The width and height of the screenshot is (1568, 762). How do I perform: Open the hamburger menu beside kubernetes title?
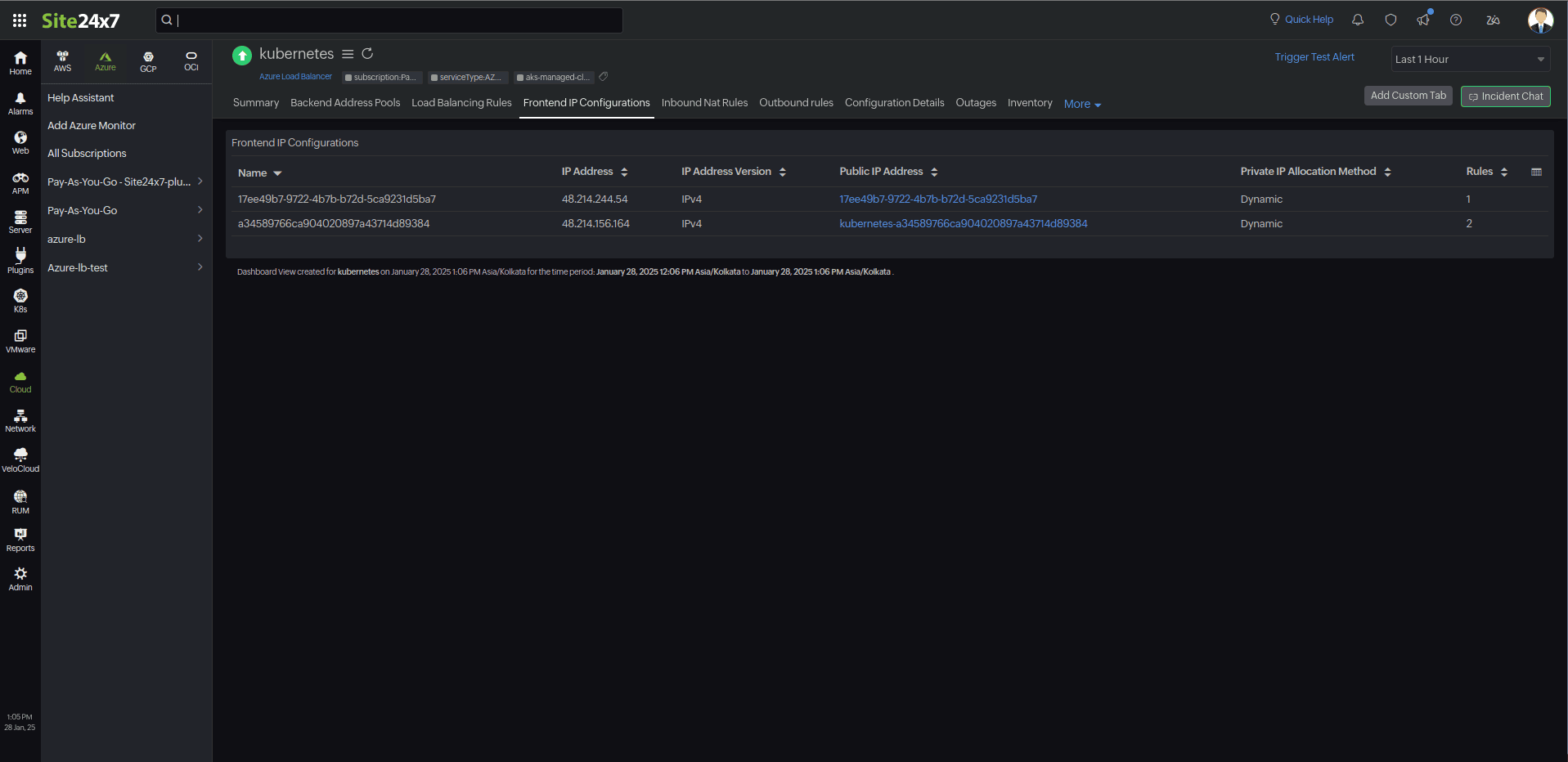point(348,53)
